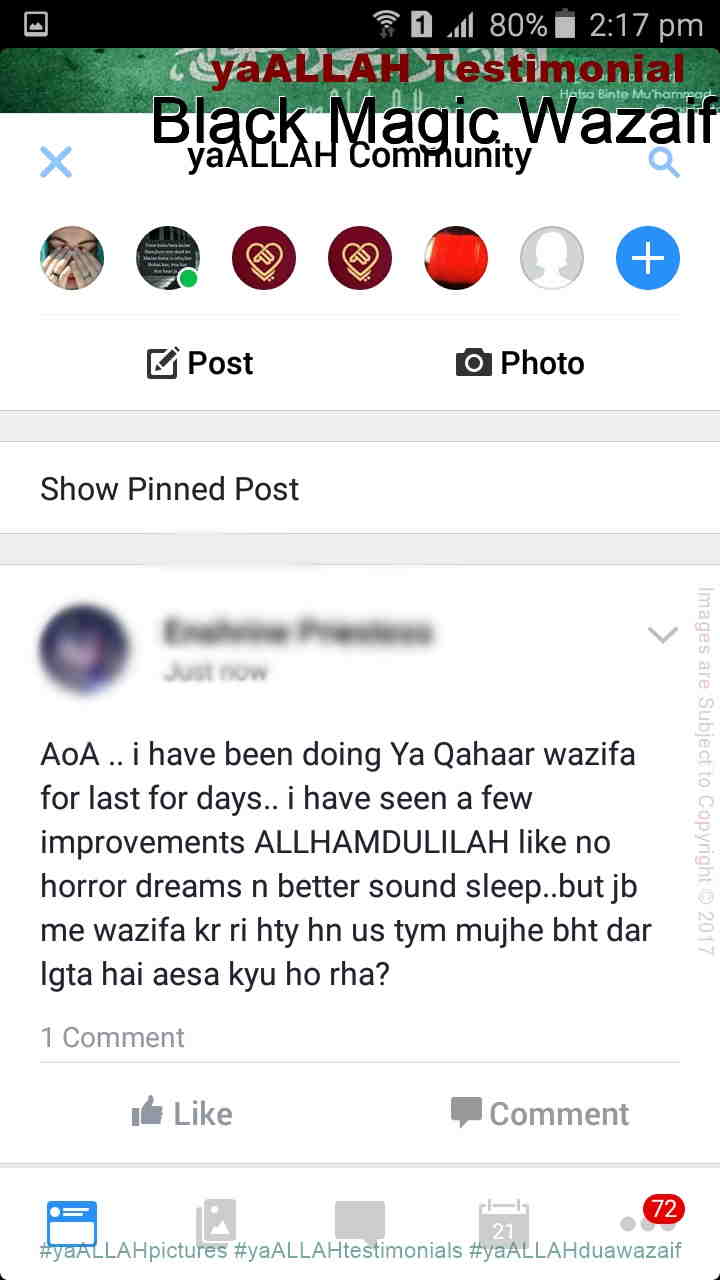The image size is (720, 1280).
Task: Open the chat bubble tab in bottom bar
Action: coord(360,1223)
